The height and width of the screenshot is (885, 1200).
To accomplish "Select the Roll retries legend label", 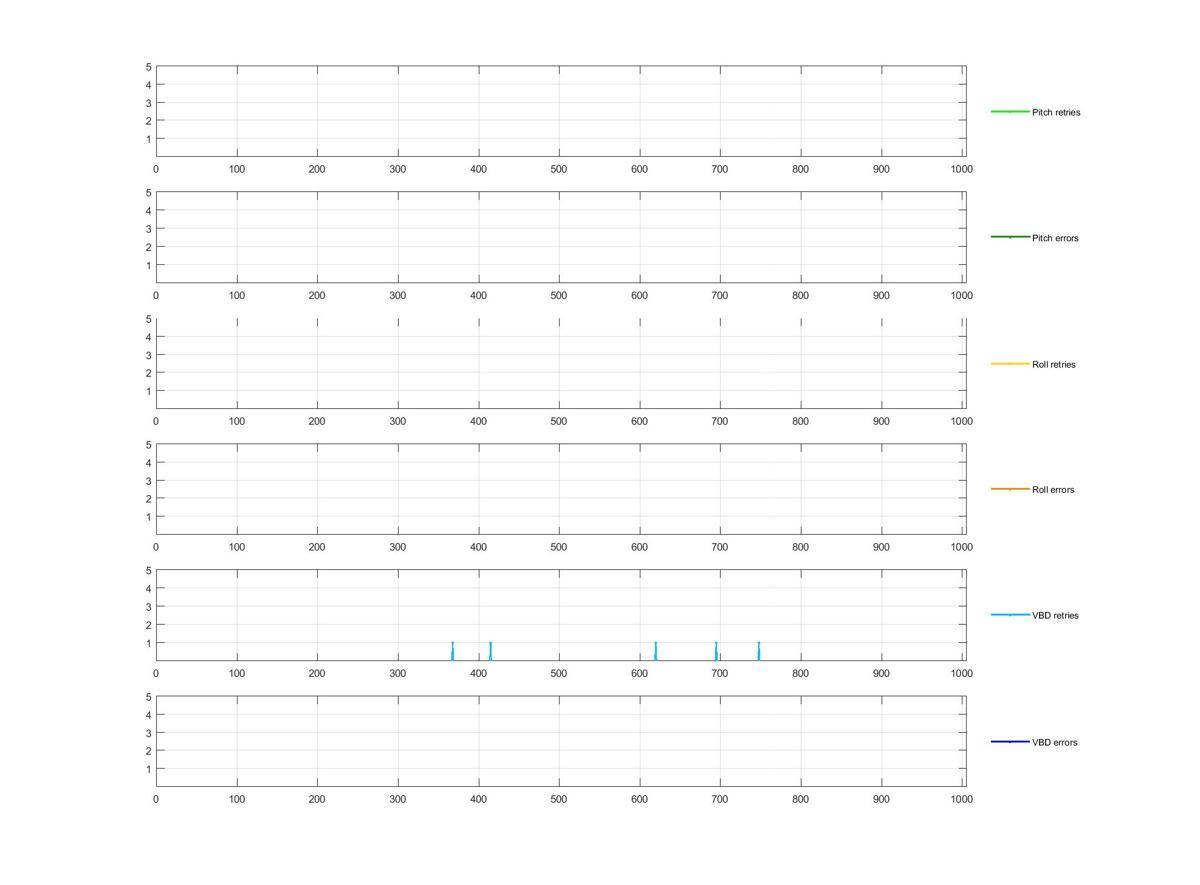I will tap(1053, 364).
